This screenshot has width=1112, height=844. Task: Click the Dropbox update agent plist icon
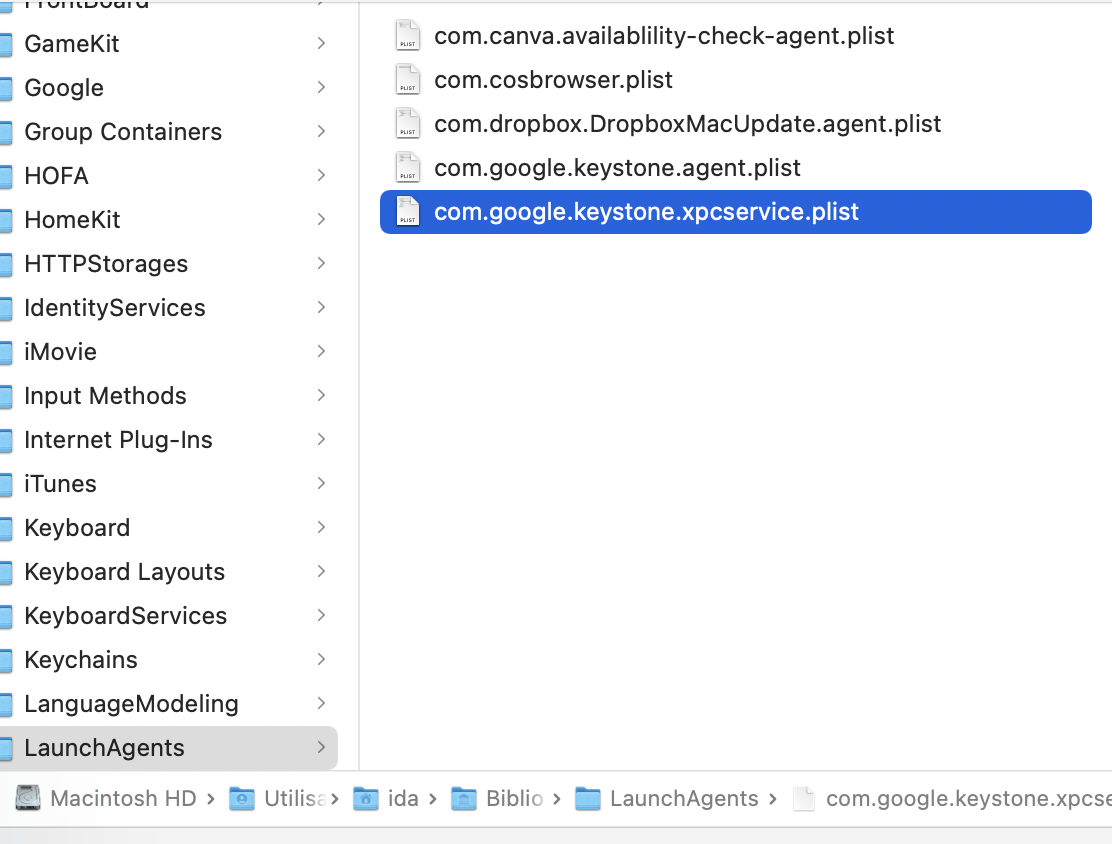pos(407,124)
